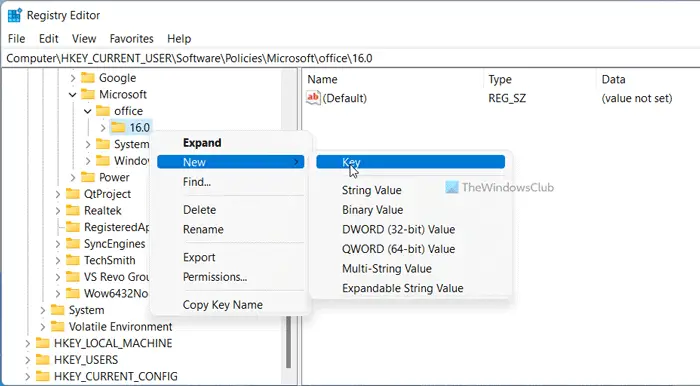The image size is (700, 386).
Task: Select Key in the New submenu
Action: (x=411, y=162)
